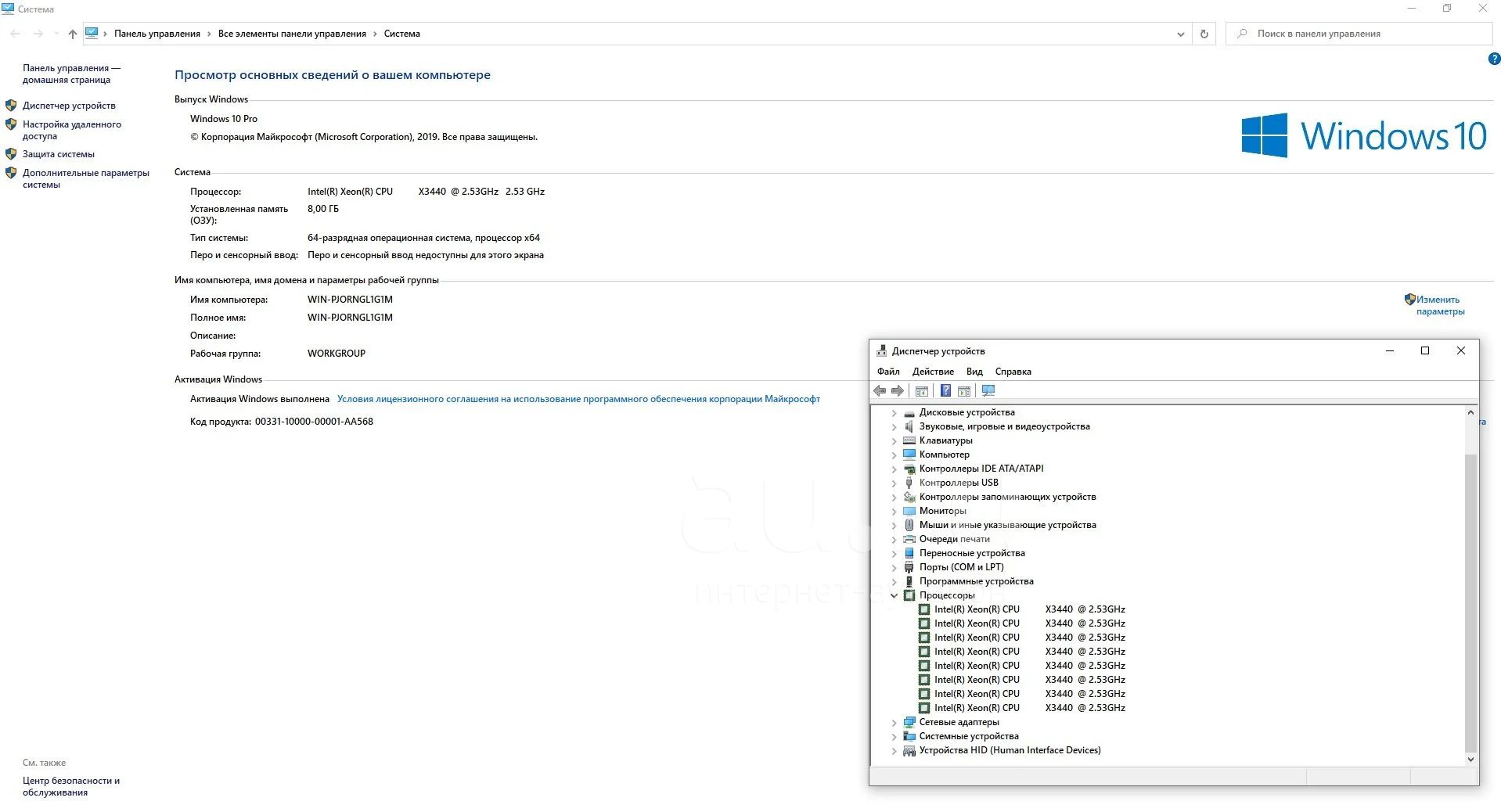The image size is (1501, 812).
Task: Click the Компьютер category icon
Action: 909,455
